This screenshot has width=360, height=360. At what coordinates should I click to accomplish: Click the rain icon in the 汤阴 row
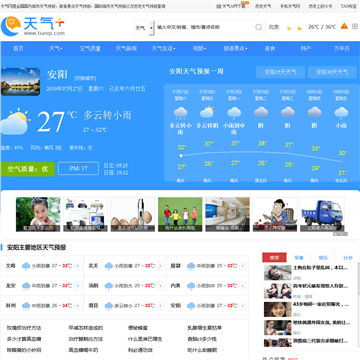pyautogui.click(x=109, y=286)
